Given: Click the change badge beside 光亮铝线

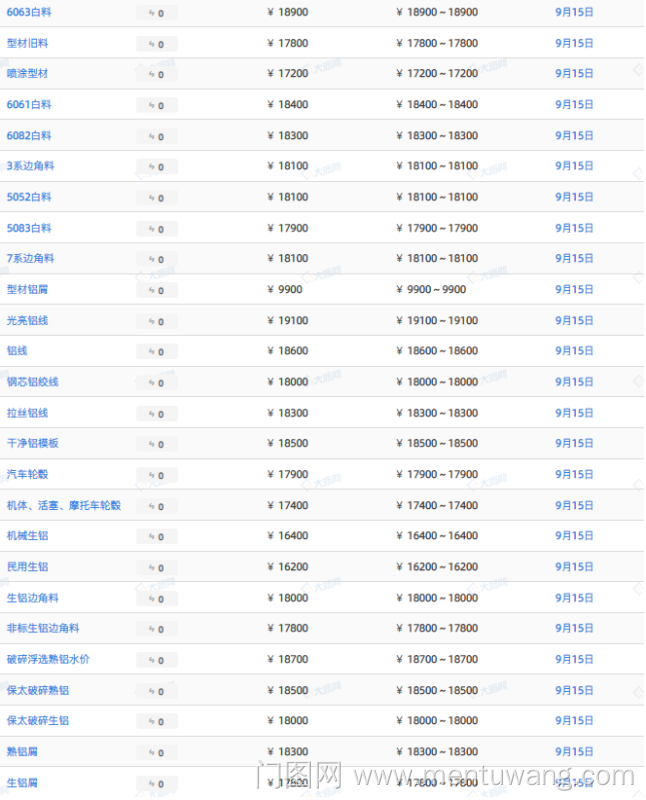Looking at the screenshot, I should (157, 322).
